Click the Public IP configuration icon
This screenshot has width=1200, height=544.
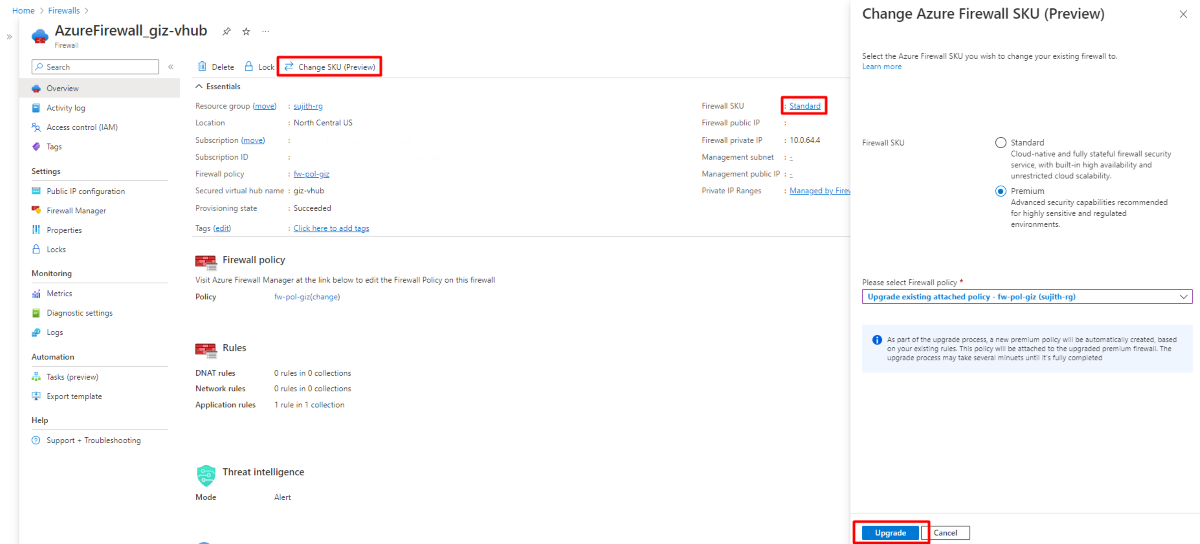[x=37, y=191]
